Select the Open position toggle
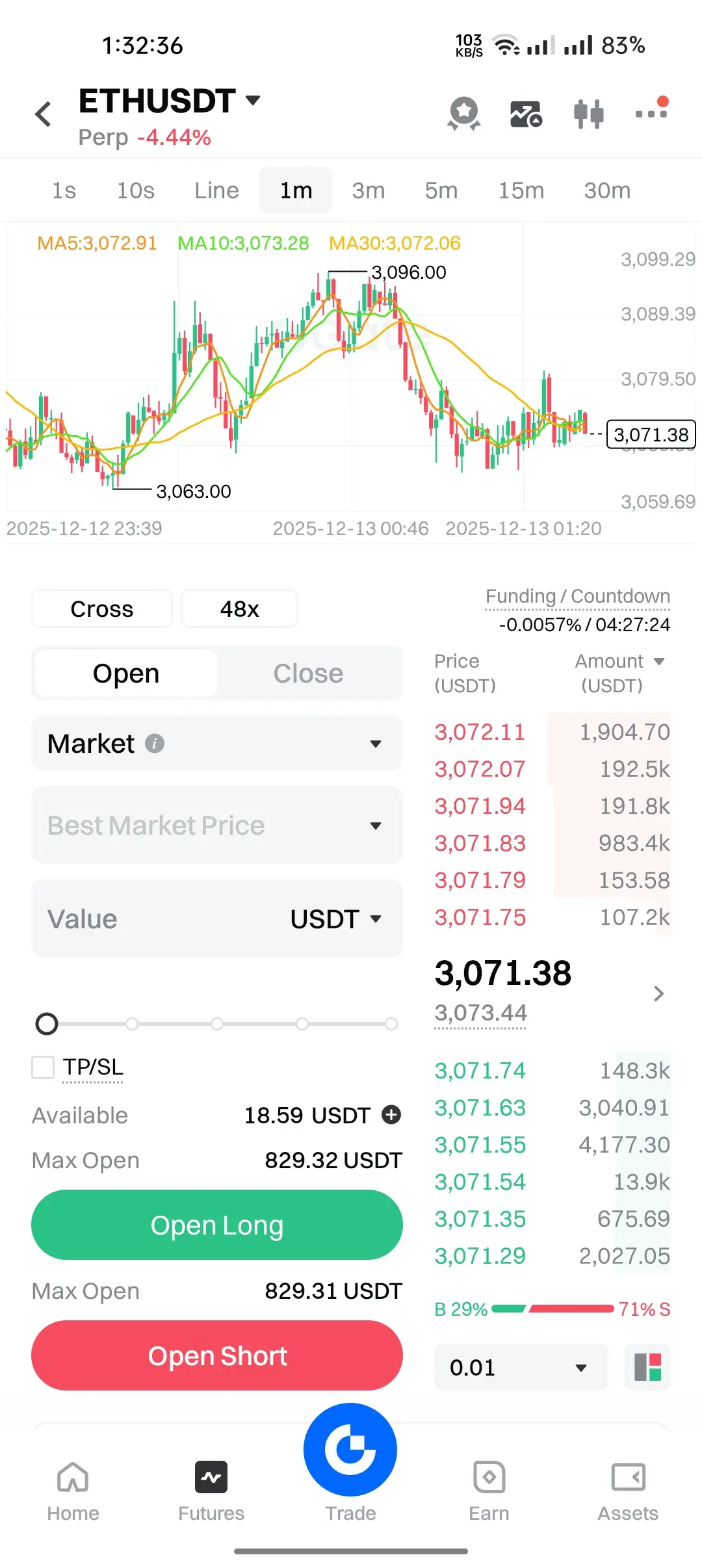Image resolution: width=702 pixels, height=1568 pixels. coord(126,673)
